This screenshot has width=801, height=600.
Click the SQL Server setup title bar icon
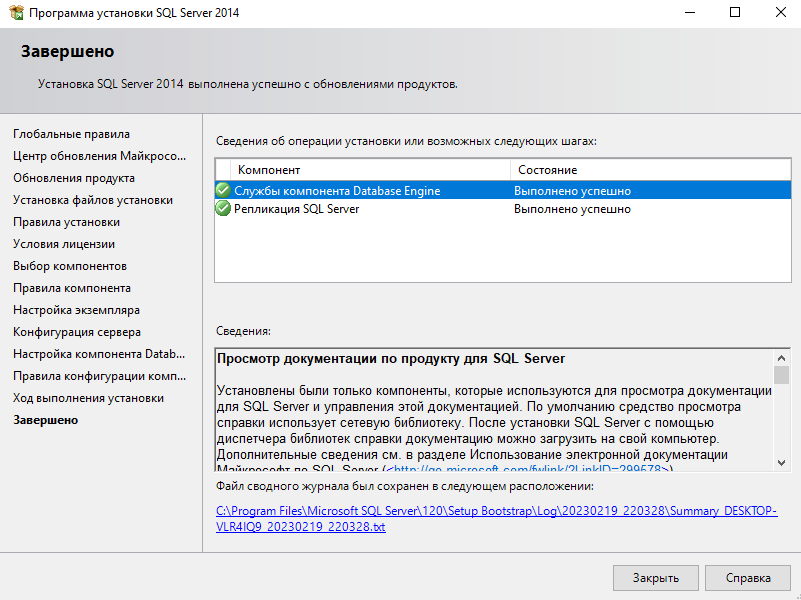(x=16, y=12)
